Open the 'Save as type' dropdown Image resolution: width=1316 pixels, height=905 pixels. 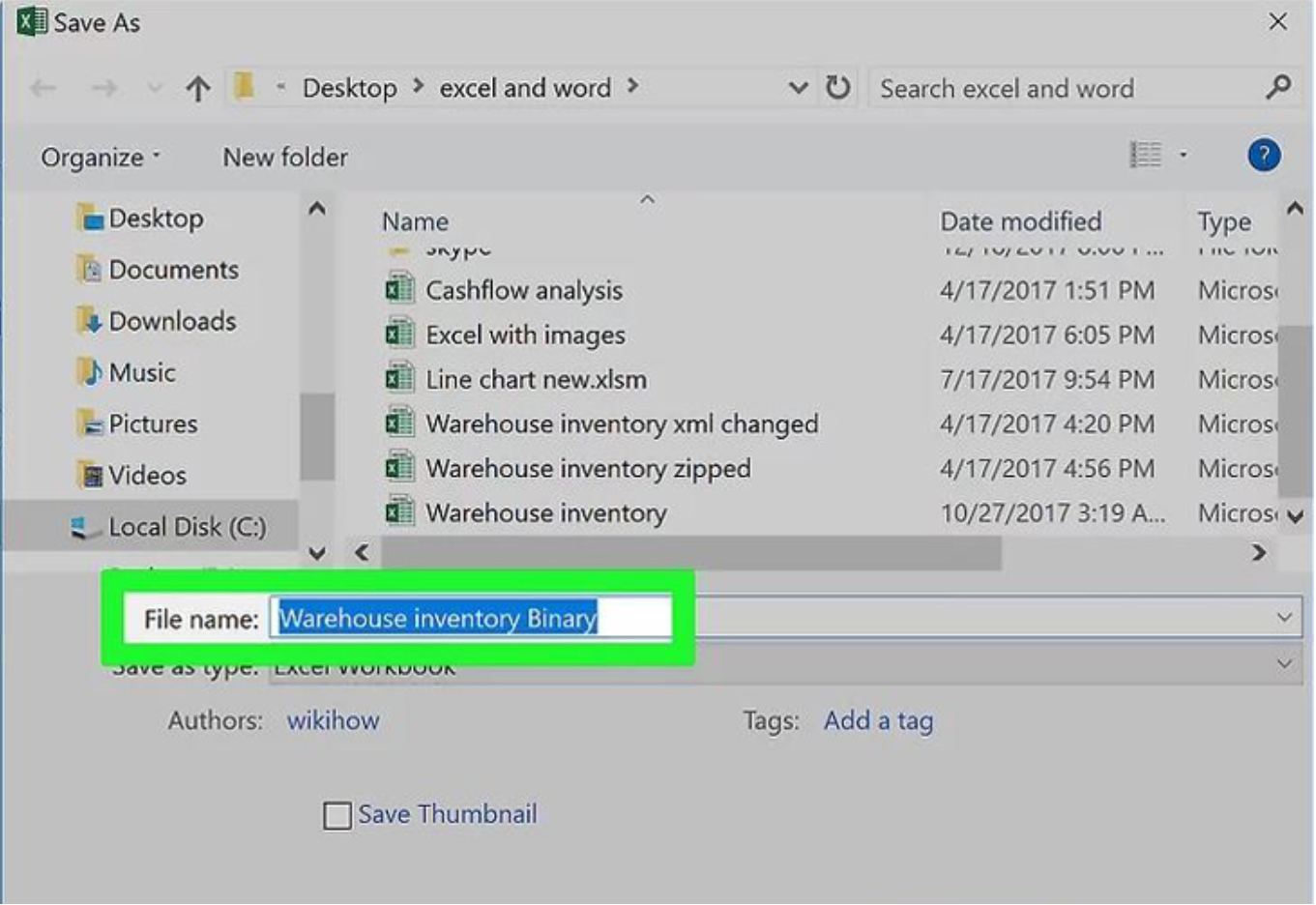click(785, 665)
